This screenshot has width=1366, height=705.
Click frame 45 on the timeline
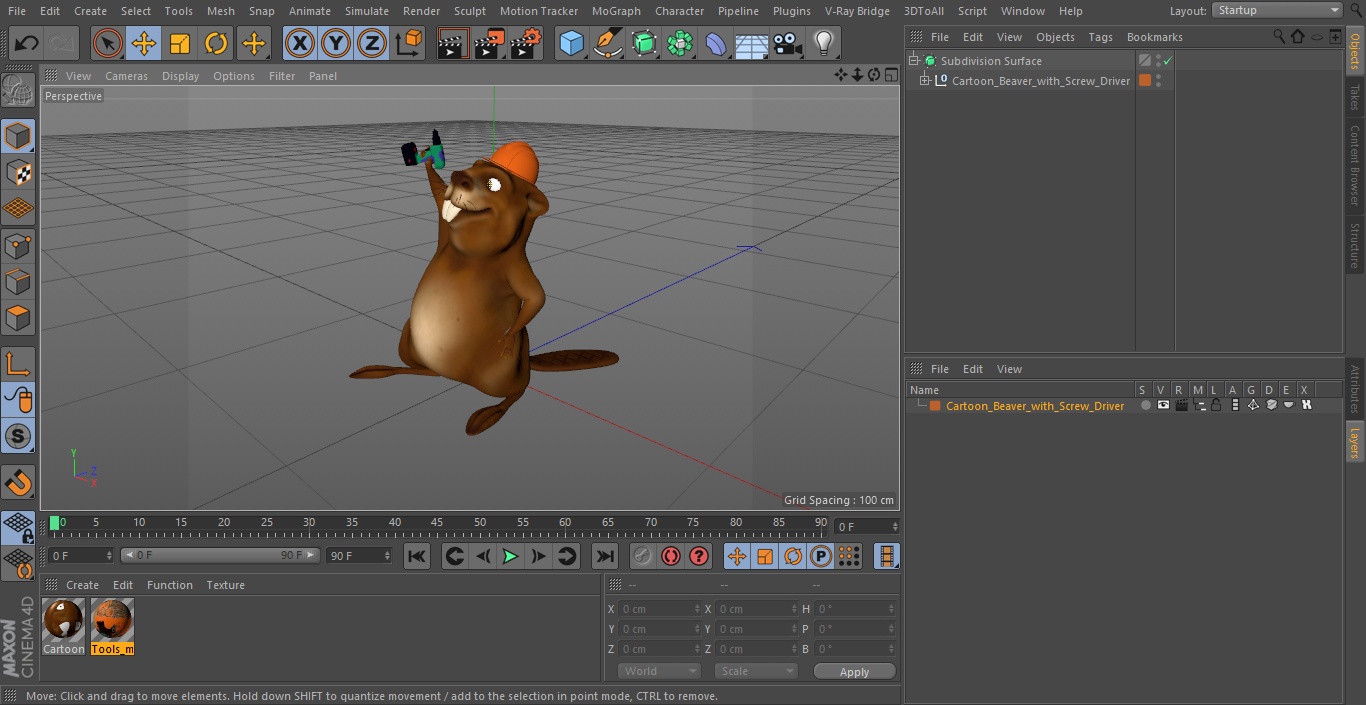click(437, 523)
